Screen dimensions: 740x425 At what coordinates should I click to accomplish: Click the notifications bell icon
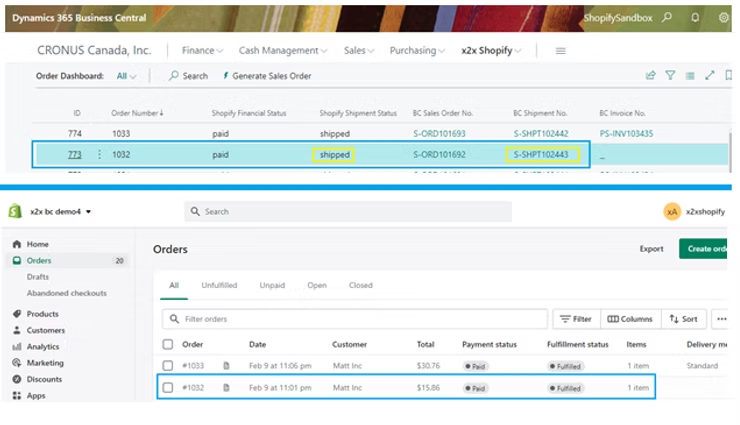click(x=695, y=18)
